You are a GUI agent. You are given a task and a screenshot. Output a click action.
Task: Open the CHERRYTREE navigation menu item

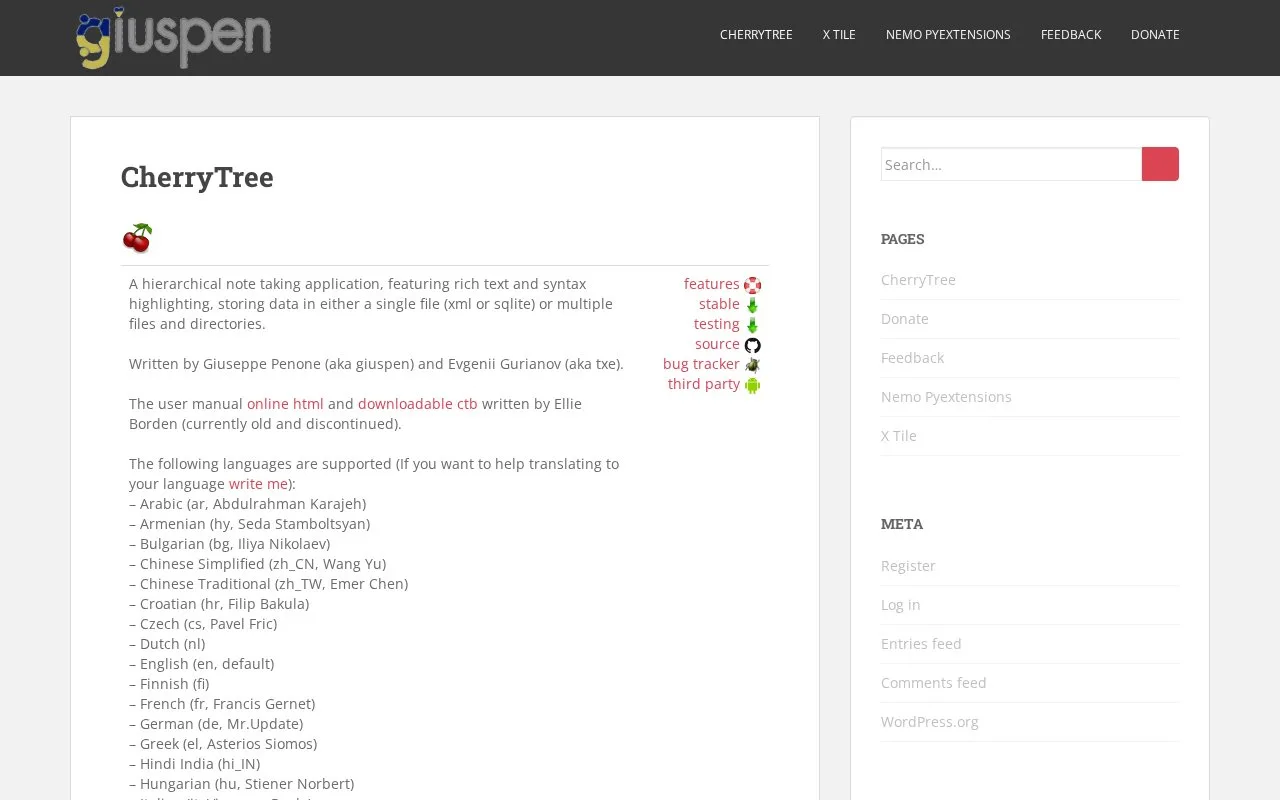(756, 35)
